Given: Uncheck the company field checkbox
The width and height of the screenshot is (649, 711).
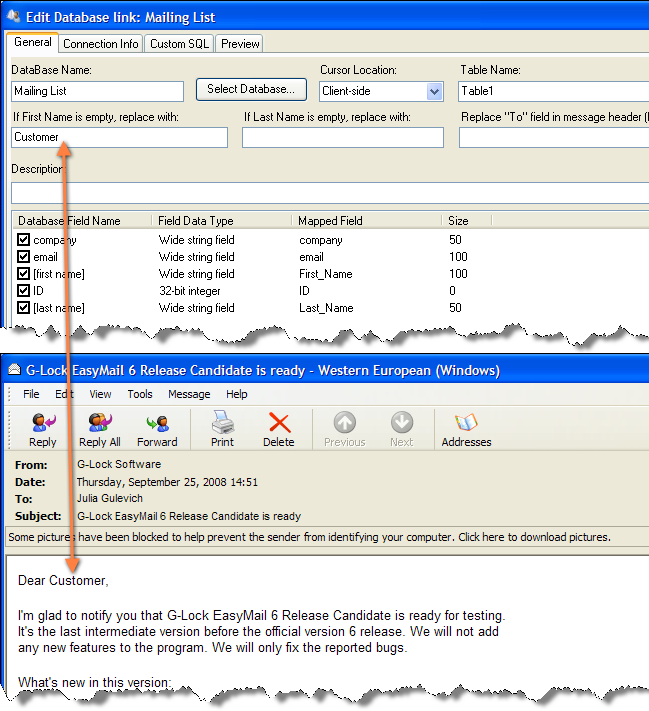Looking at the screenshot, I should click(x=24, y=239).
